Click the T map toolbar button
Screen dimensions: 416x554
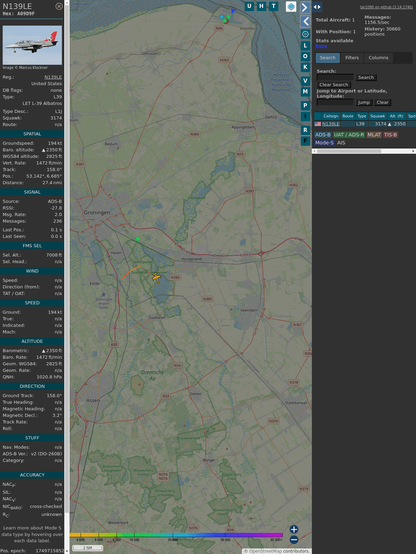point(273,6)
